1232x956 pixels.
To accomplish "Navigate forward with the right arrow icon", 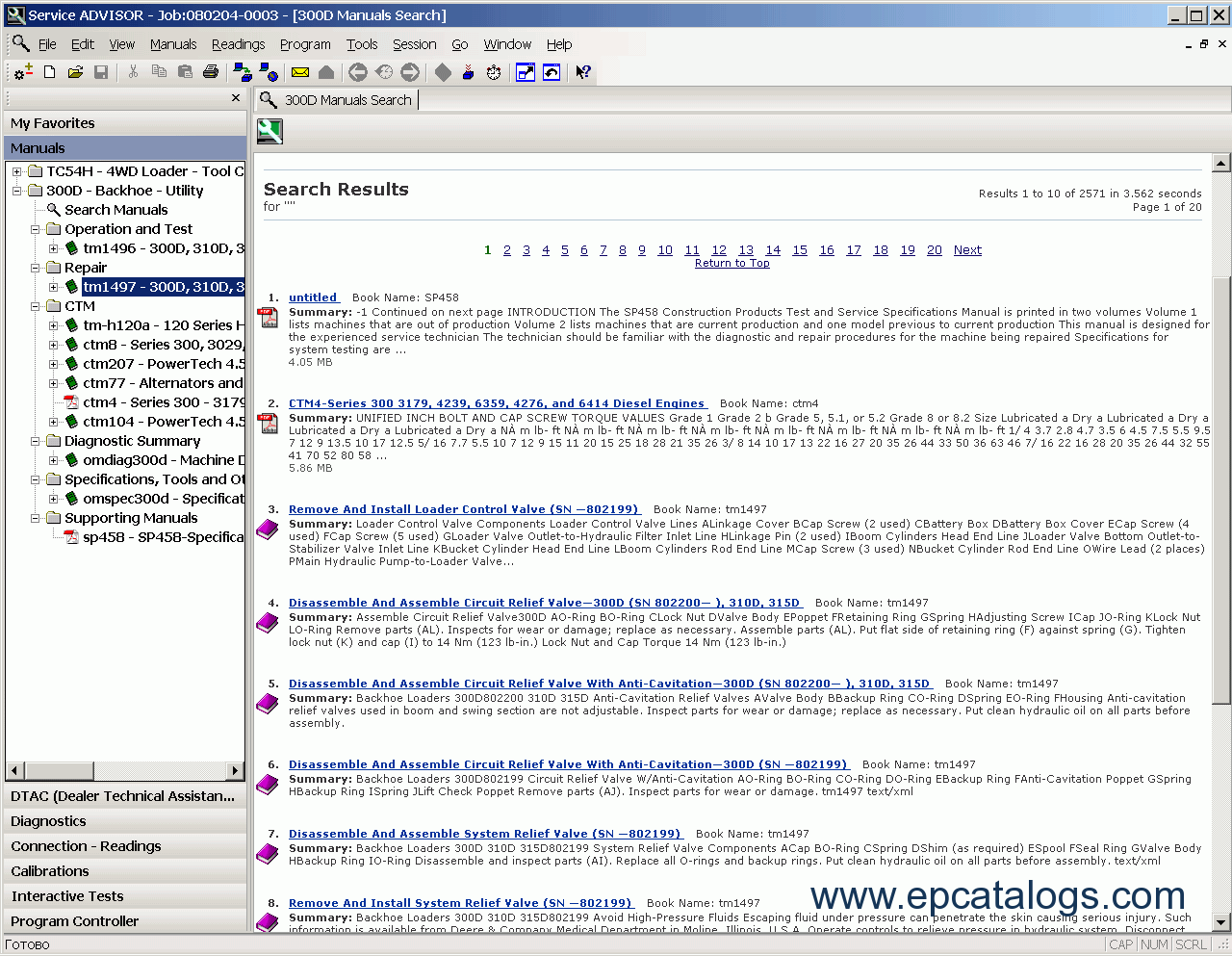I will click(410, 72).
